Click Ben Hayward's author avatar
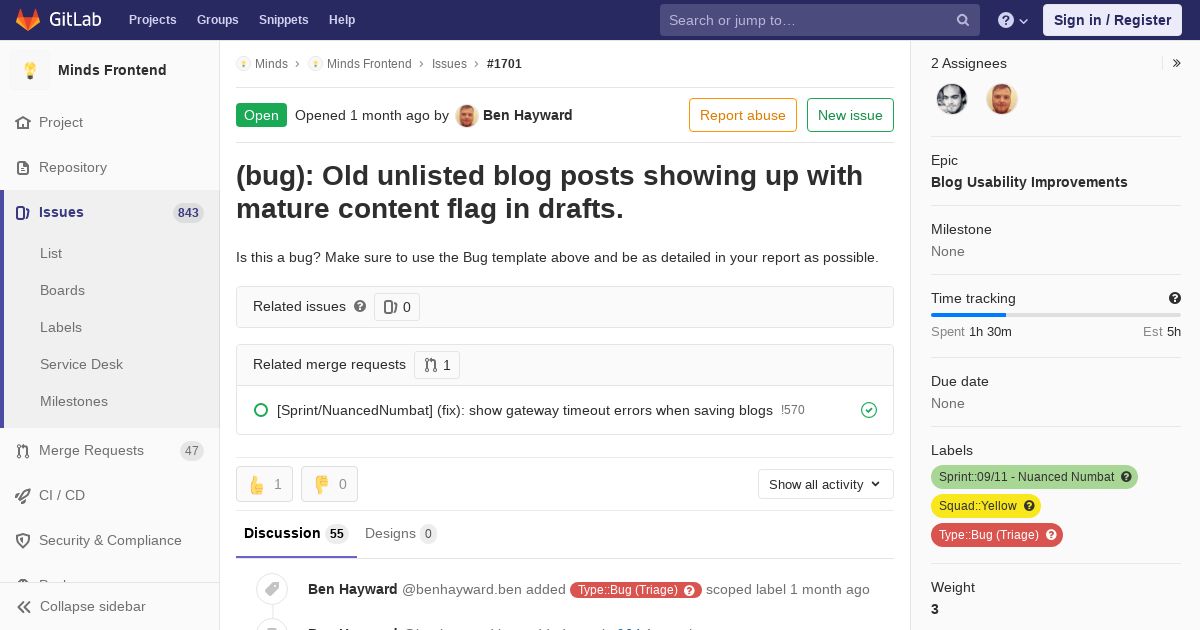The width and height of the screenshot is (1200, 630). pos(467,115)
